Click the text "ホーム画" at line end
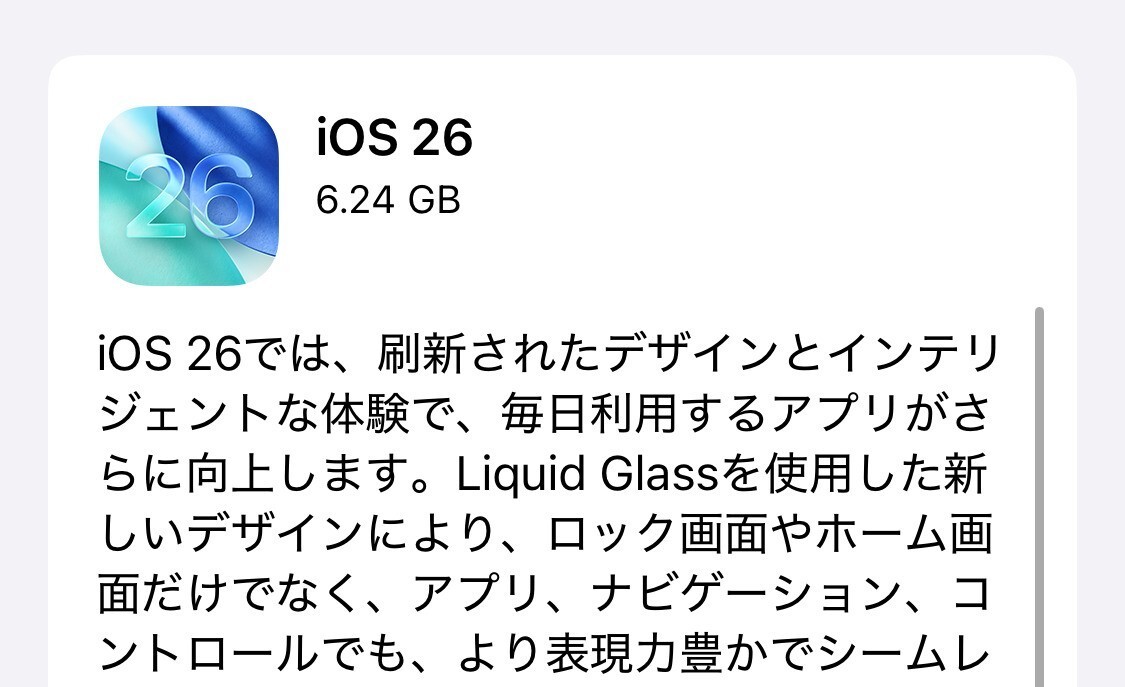Viewport: 1125px width, 687px height. (905, 534)
